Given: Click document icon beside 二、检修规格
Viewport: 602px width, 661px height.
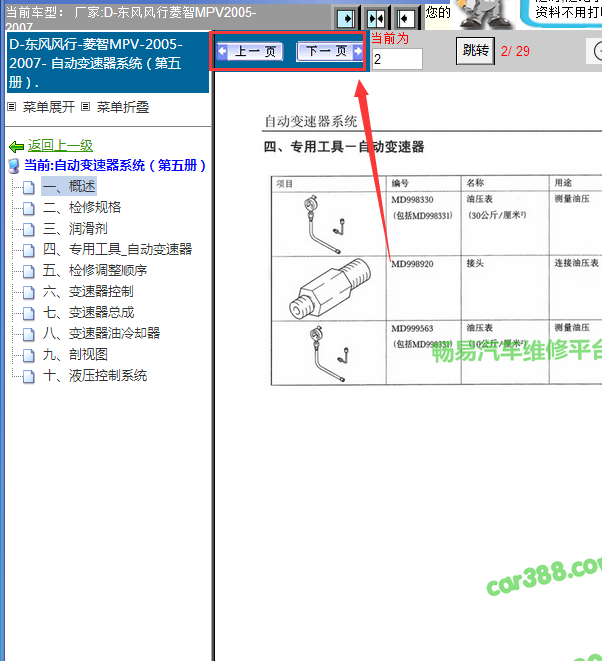Looking at the screenshot, I should point(29,208).
